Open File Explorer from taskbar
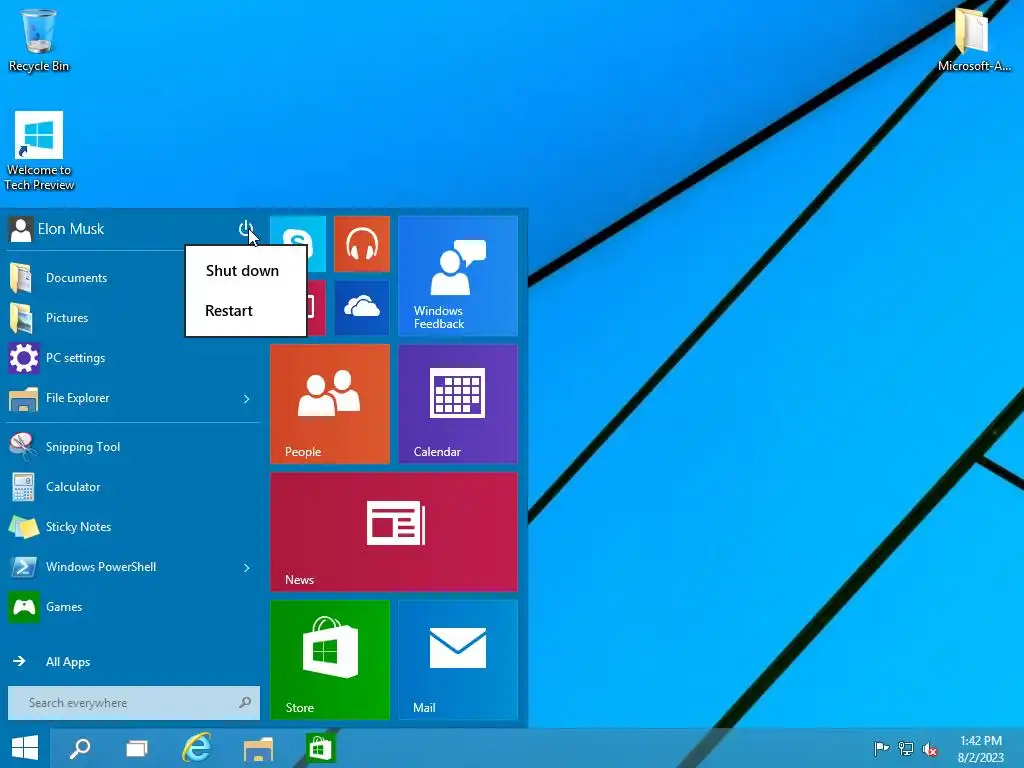The width and height of the screenshot is (1024, 768). (258, 748)
